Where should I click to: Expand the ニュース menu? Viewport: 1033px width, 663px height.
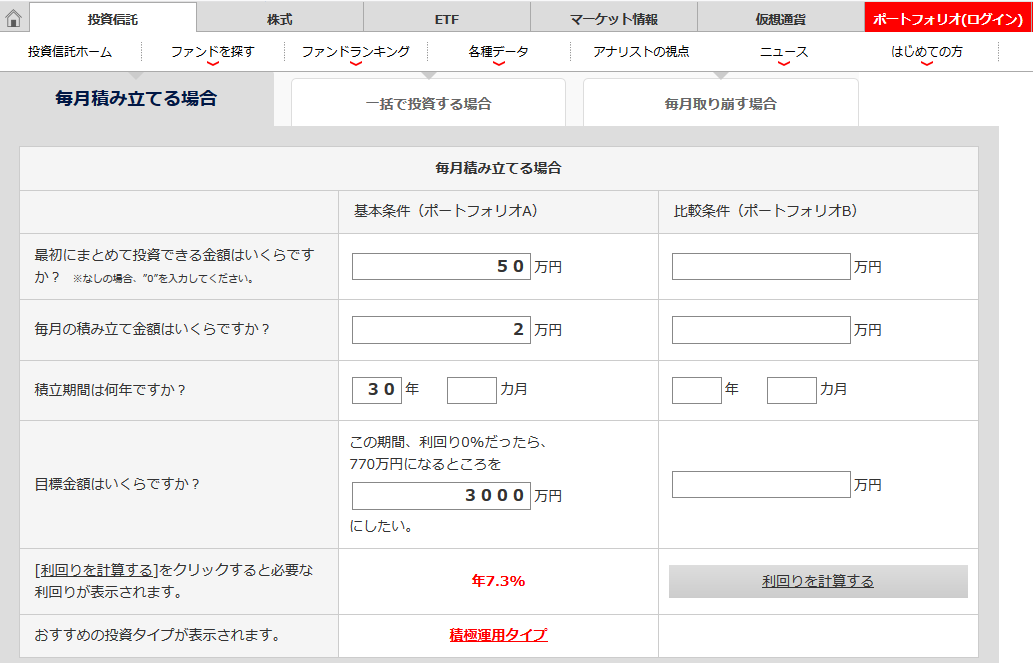tap(784, 52)
